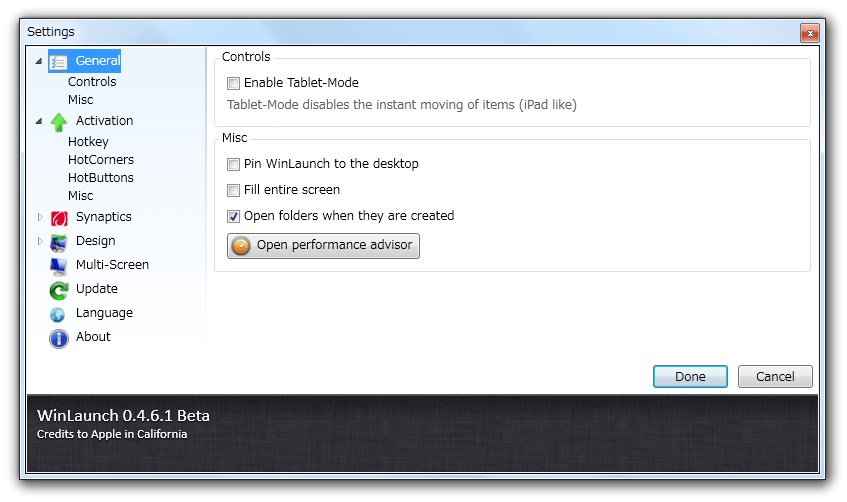Click the Design category icon

pos(58,242)
